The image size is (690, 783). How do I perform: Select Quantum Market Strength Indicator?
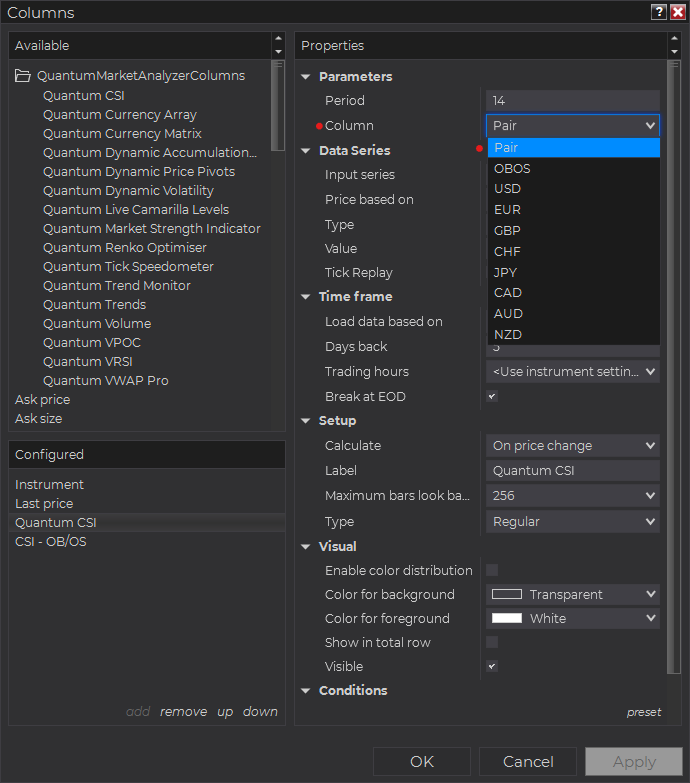[152, 228]
